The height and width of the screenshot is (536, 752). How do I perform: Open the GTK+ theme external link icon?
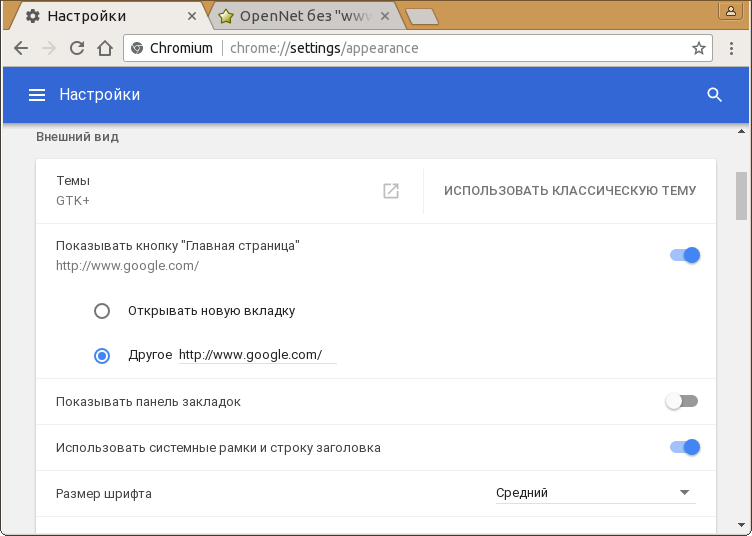tap(391, 191)
